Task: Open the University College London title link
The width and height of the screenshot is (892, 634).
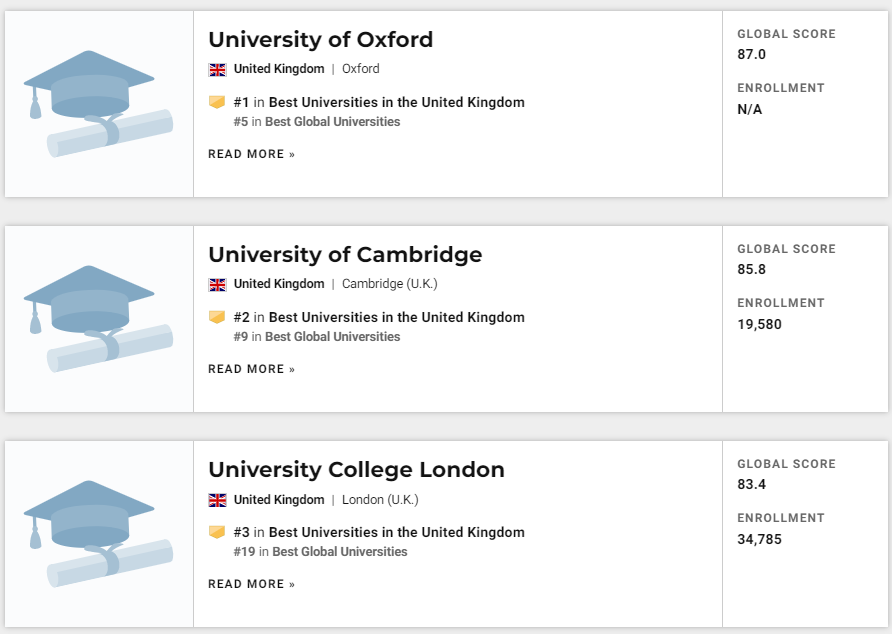Action: click(356, 470)
